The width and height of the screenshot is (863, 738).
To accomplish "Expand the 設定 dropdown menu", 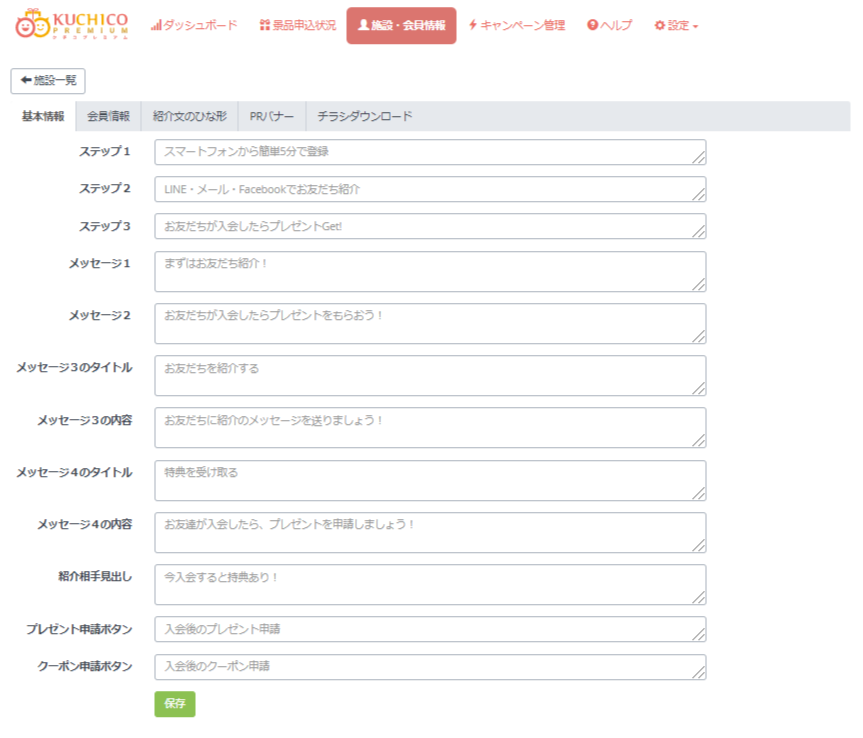I will 676,25.
